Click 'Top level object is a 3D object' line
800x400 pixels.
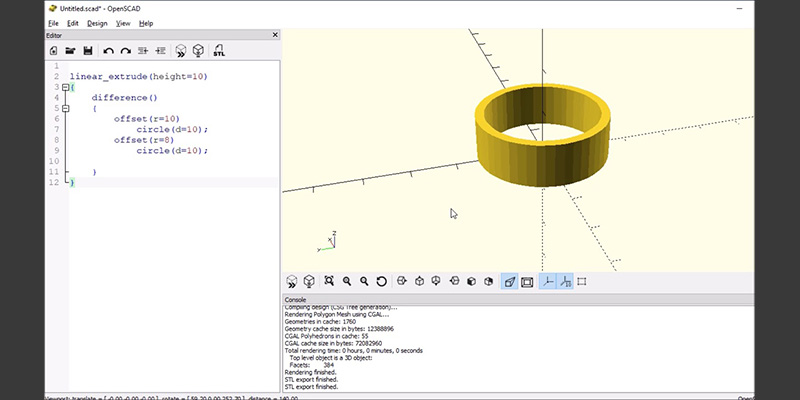pos(331,358)
